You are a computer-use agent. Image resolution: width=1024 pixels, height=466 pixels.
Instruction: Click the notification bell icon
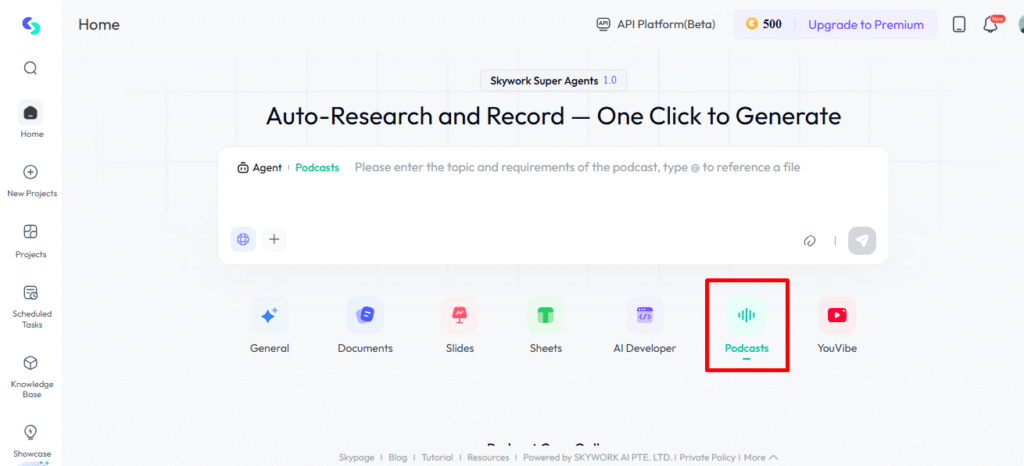(x=991, y=25)
